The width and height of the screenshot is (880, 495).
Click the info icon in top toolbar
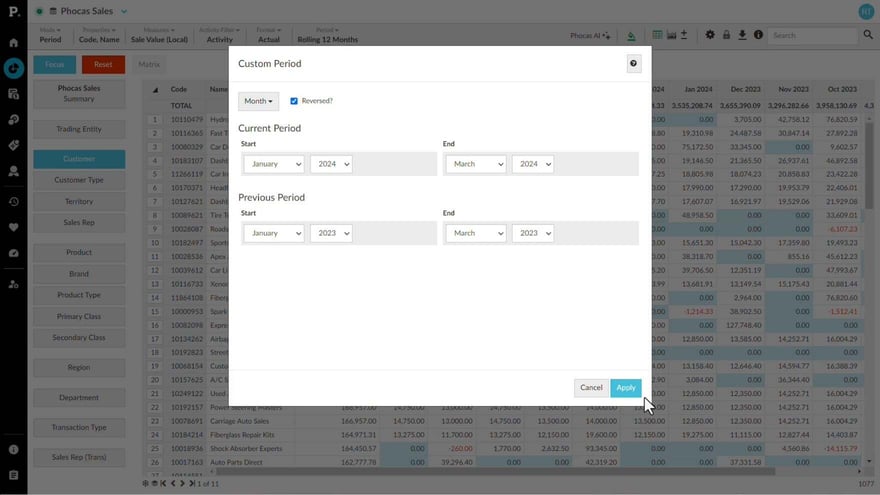coord(758,35)
